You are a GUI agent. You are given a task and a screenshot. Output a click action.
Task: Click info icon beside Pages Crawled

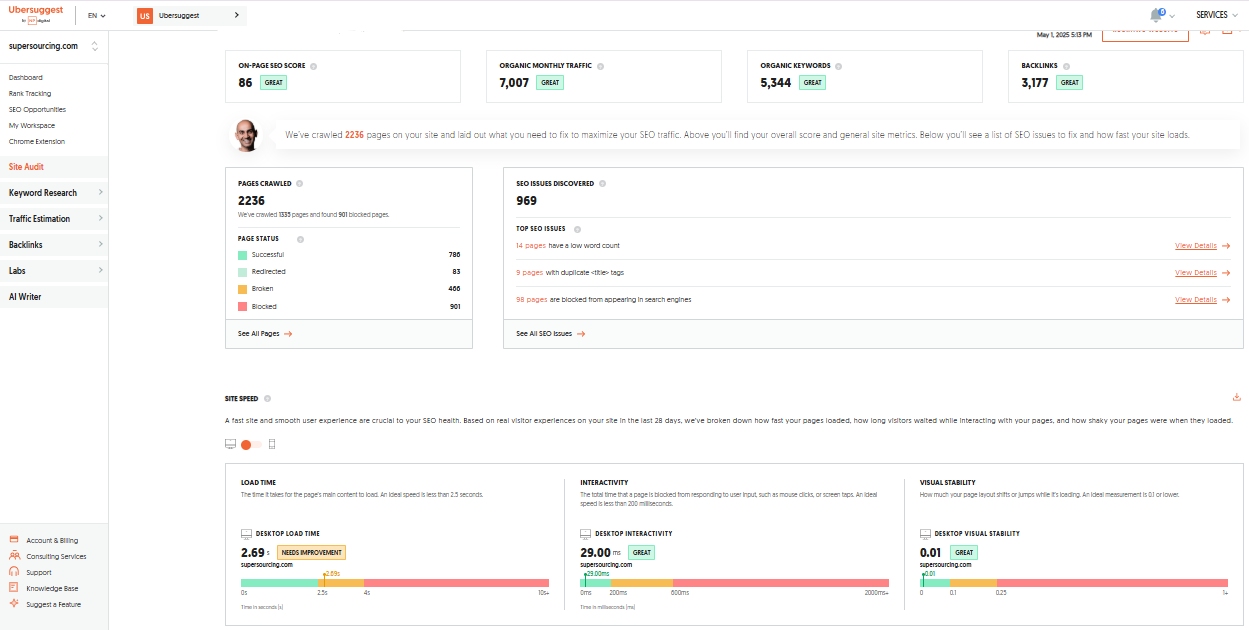coord(300,184)
